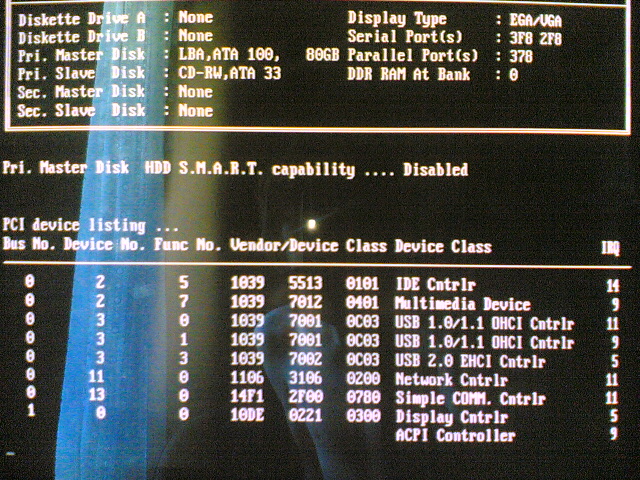Viewport: 640px width, 480px height.
Task: Click the 'LBA,ATA 100,' value
Action: click(229, 54)
